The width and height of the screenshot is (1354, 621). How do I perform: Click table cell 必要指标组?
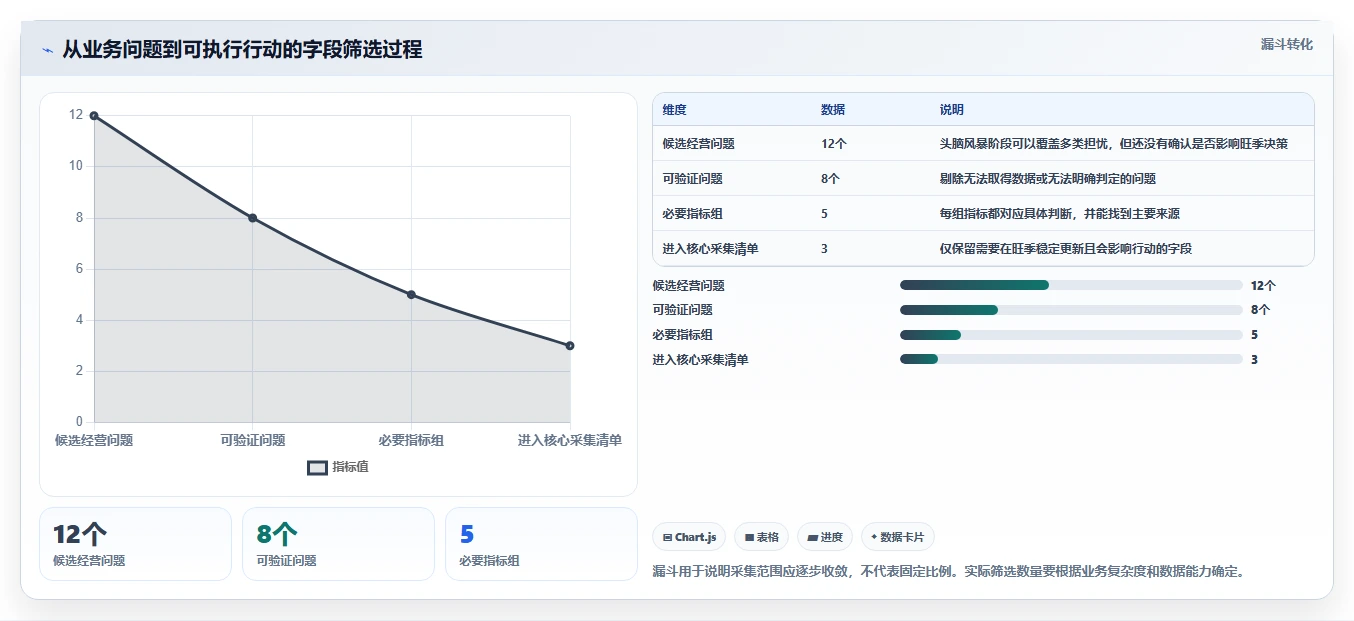click(x=693, y=214)
